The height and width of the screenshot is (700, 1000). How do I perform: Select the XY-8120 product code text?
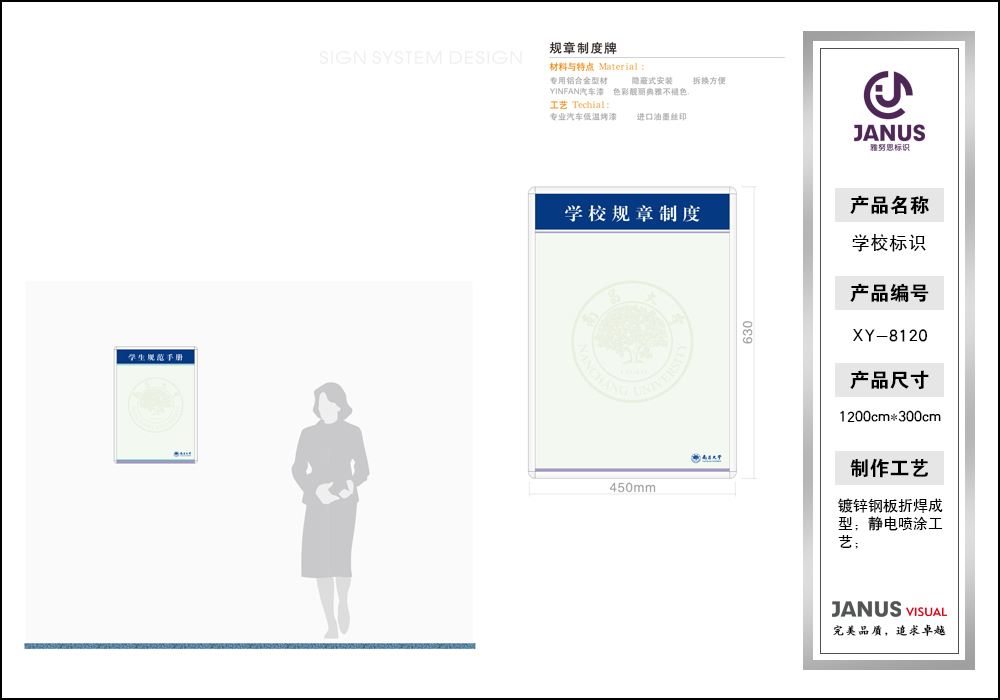click(x=889, y=336)
